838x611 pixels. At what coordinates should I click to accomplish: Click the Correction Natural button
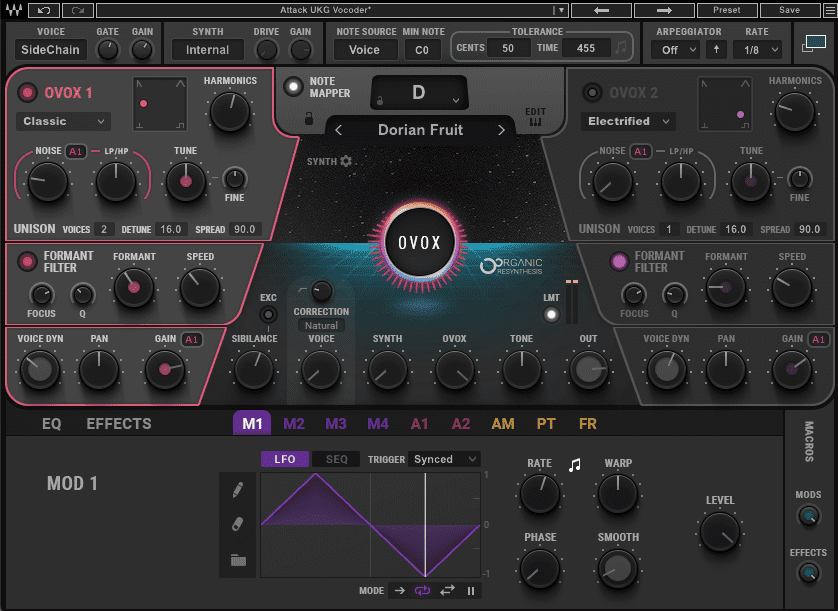coord(321,325)
